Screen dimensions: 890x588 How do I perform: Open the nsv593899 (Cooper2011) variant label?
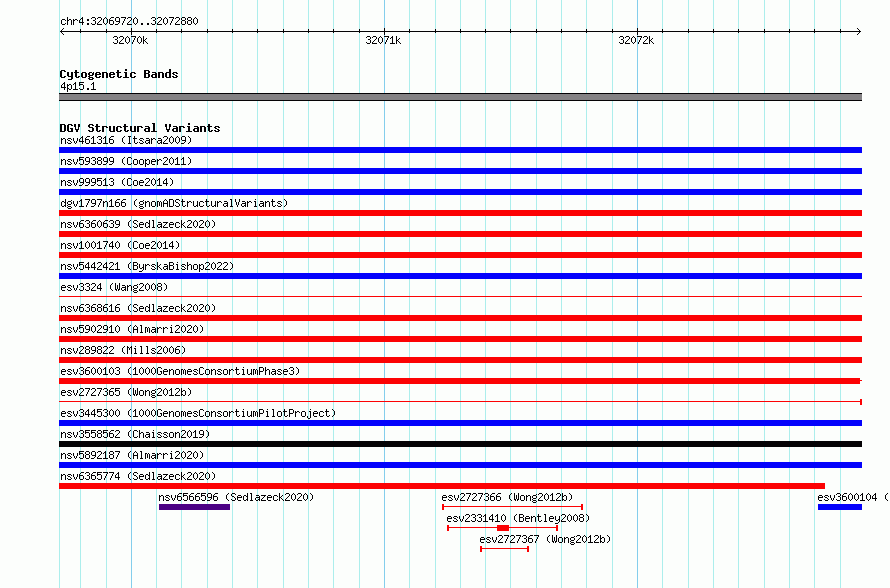(126, 161)
